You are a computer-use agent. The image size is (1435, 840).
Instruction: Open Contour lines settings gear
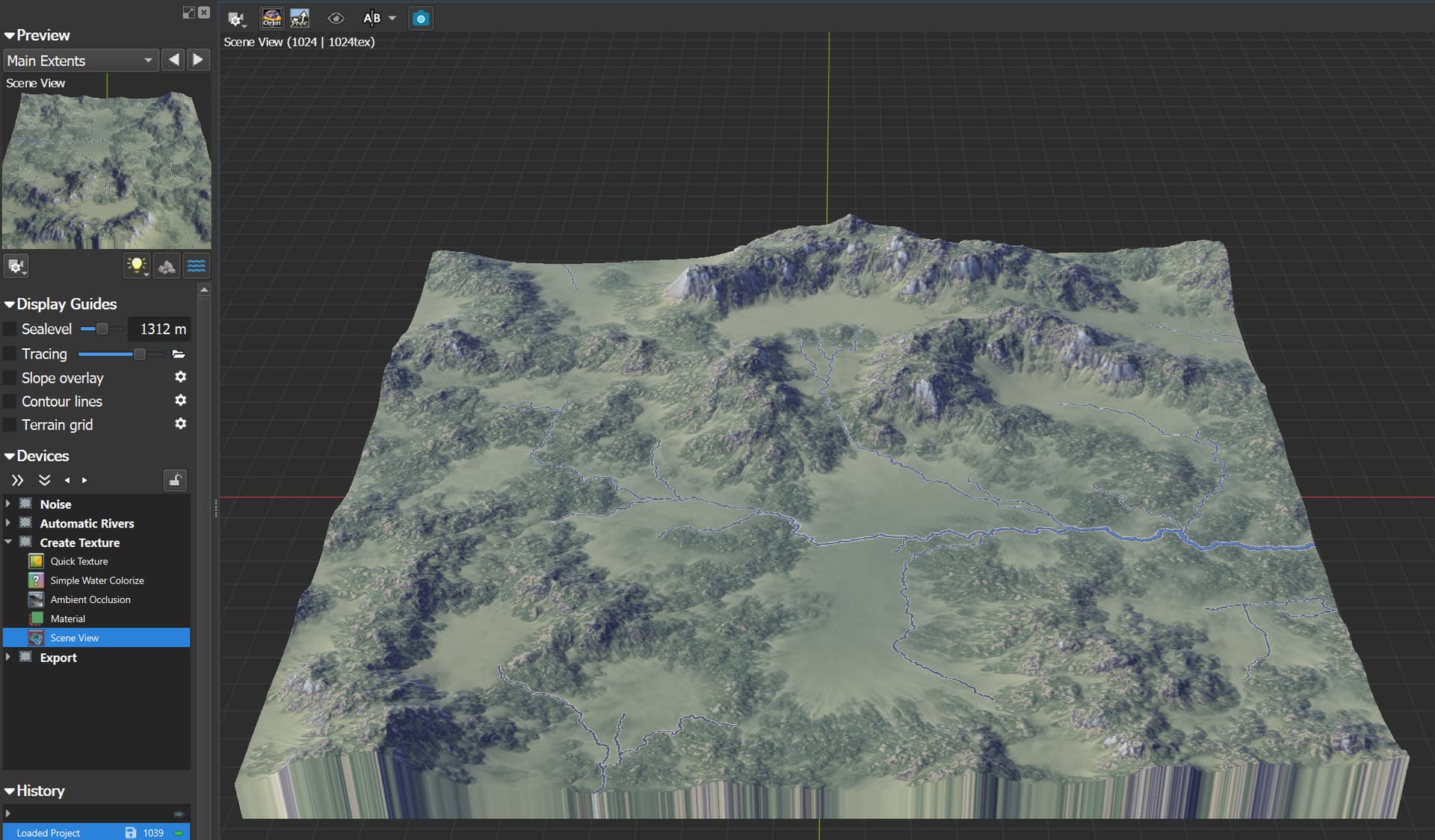point(180,400)
